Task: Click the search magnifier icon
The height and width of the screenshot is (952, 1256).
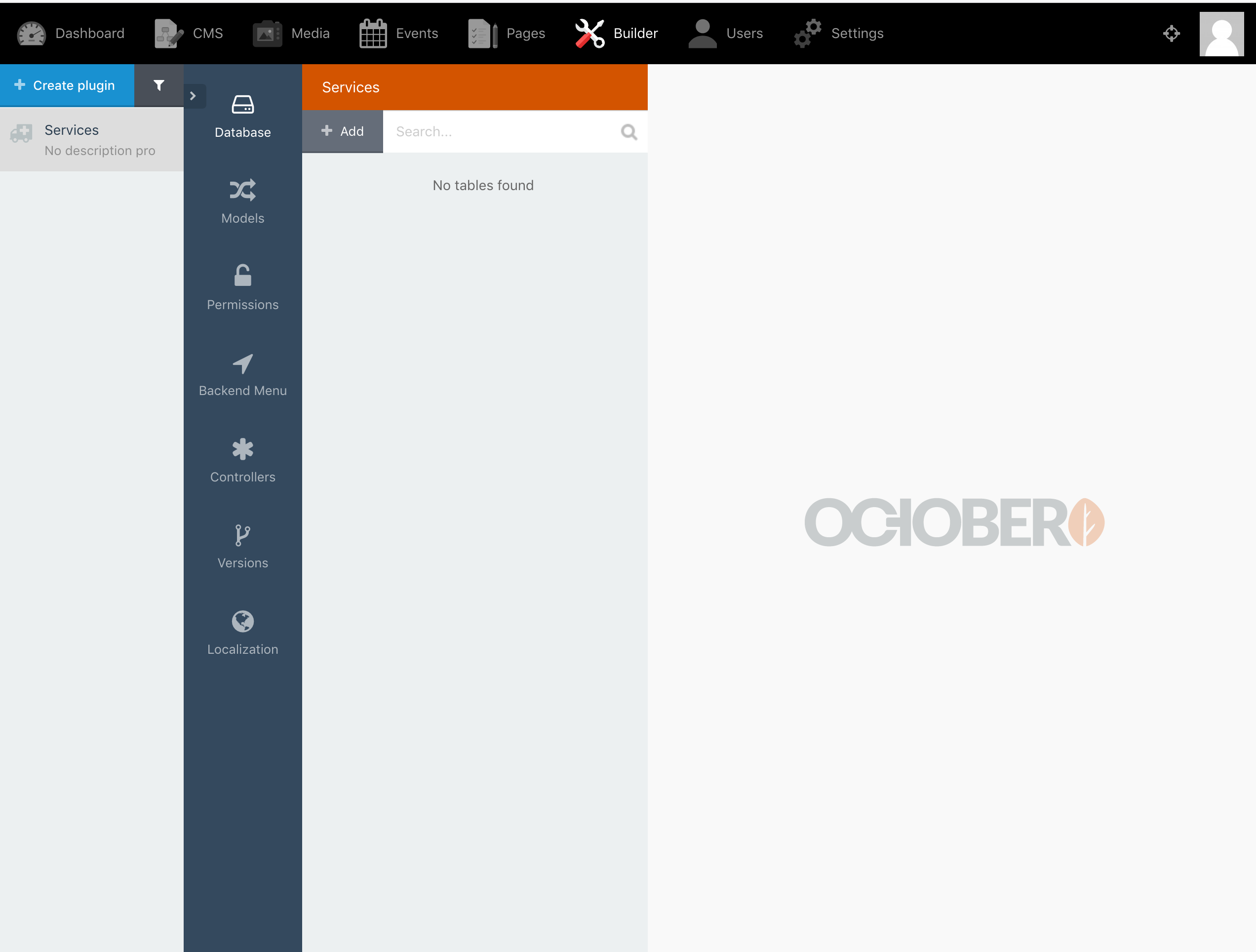Action: (628, 131)
